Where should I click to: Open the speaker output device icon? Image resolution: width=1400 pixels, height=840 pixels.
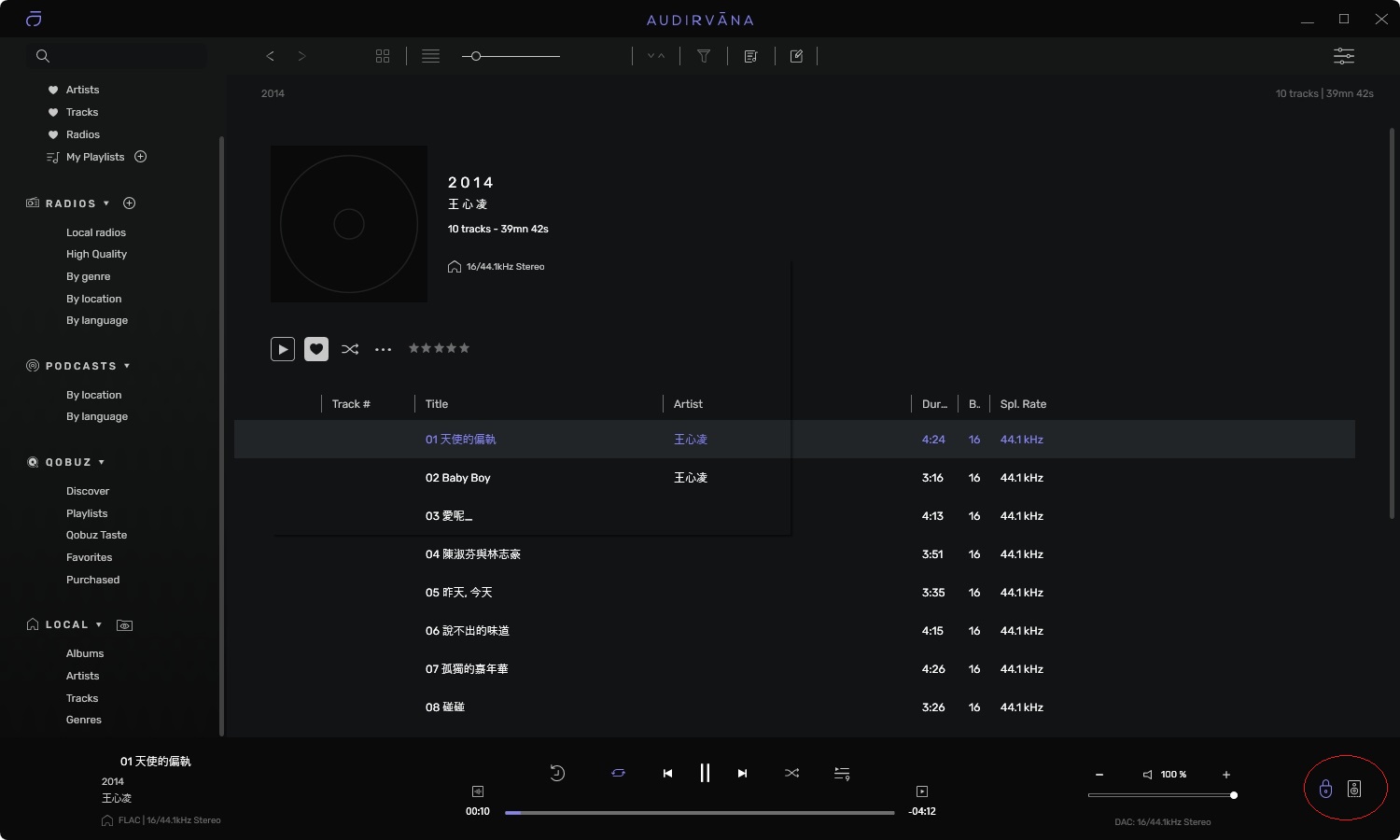1354,790
